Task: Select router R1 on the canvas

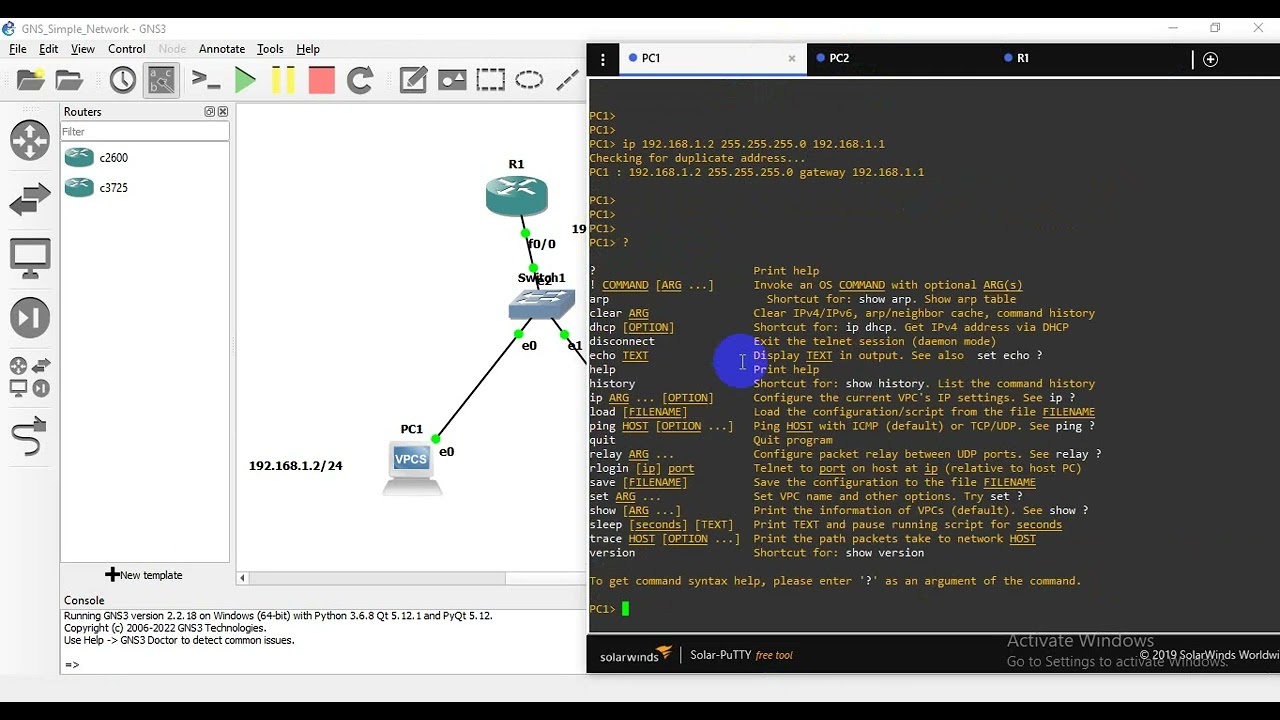Action: click(x=516, y=195)
